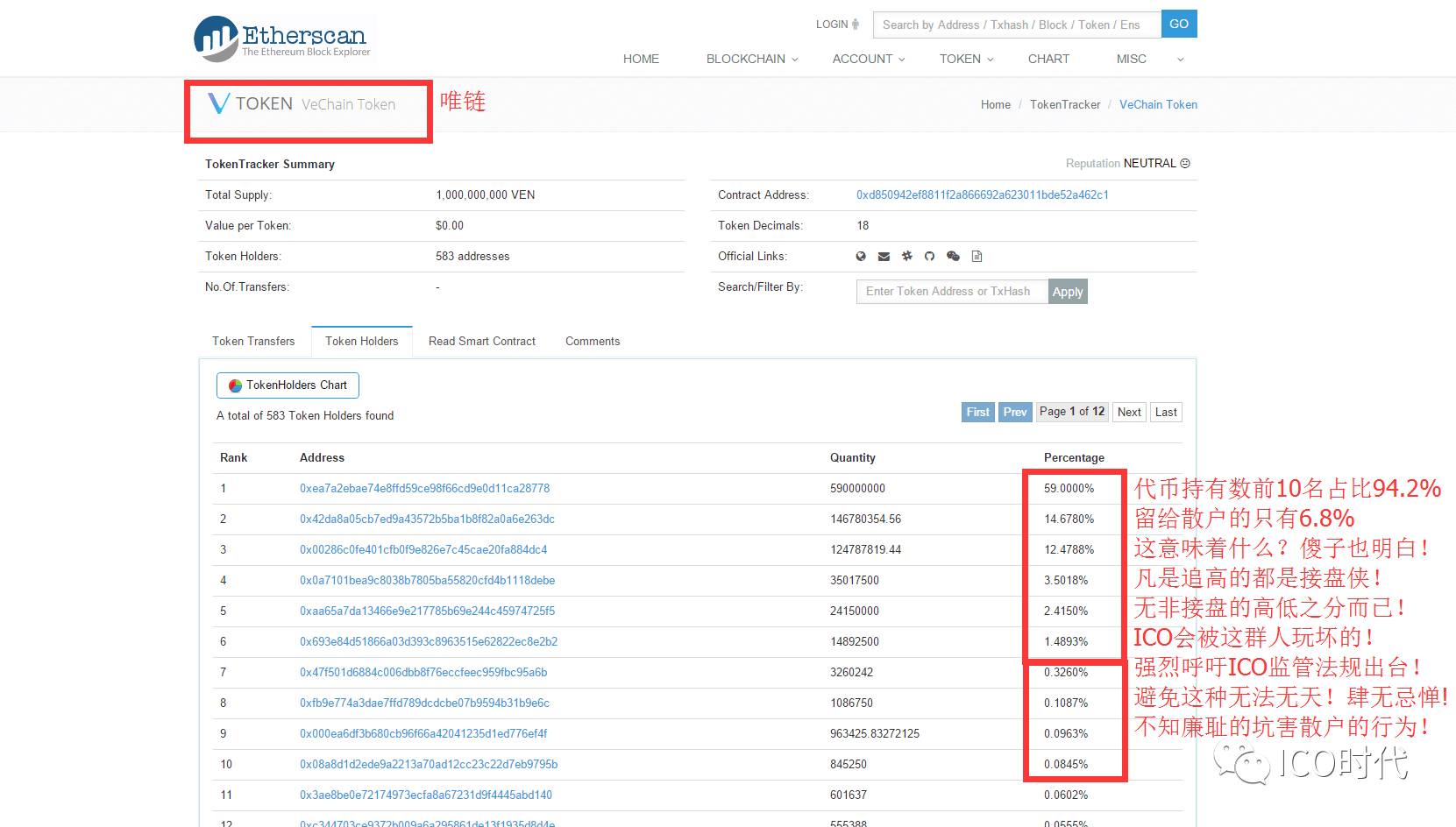Open rank 11 address 0x3ae8be0e7217
The height and width of the screenshot is (827, 1456).
pos(426,795)
